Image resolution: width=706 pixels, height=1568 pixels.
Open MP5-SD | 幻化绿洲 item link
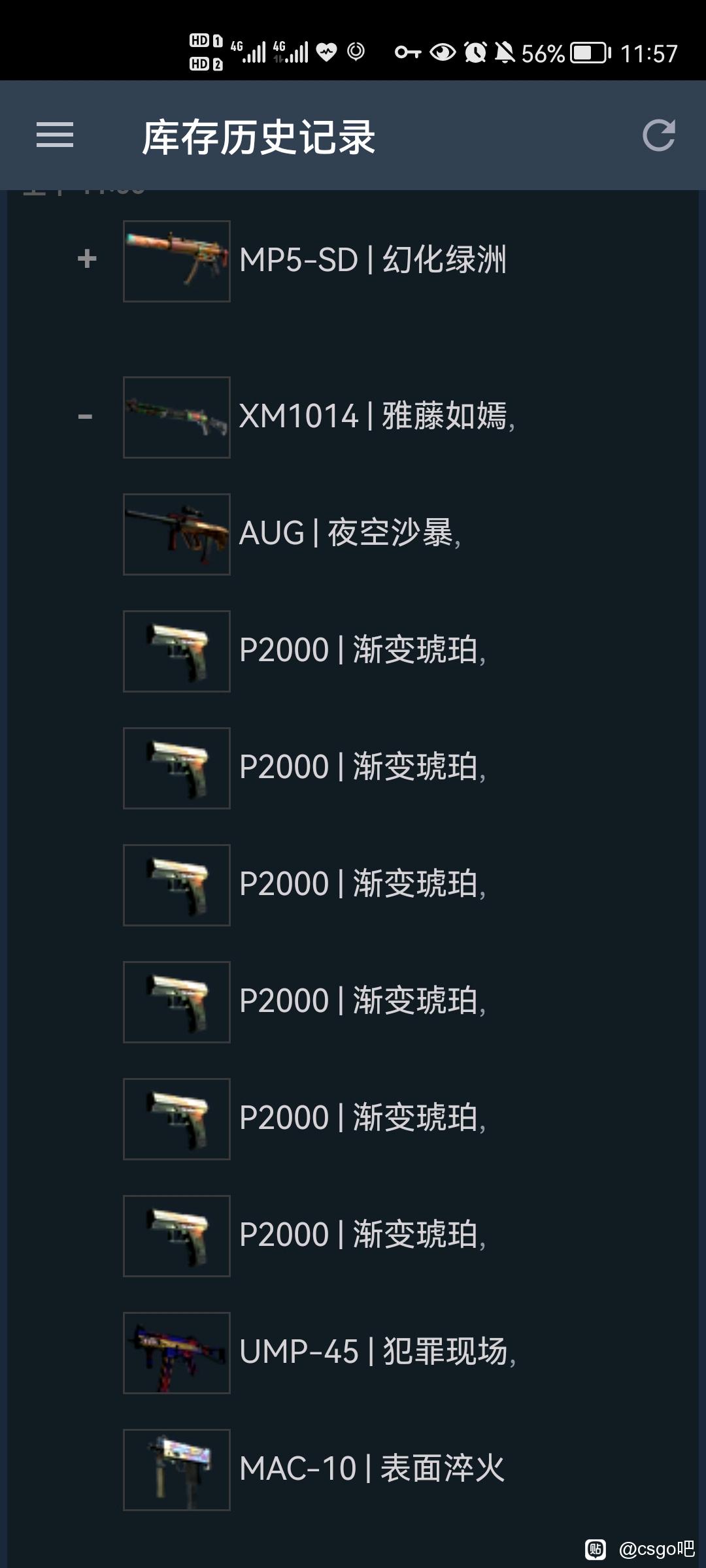point(373,260)
